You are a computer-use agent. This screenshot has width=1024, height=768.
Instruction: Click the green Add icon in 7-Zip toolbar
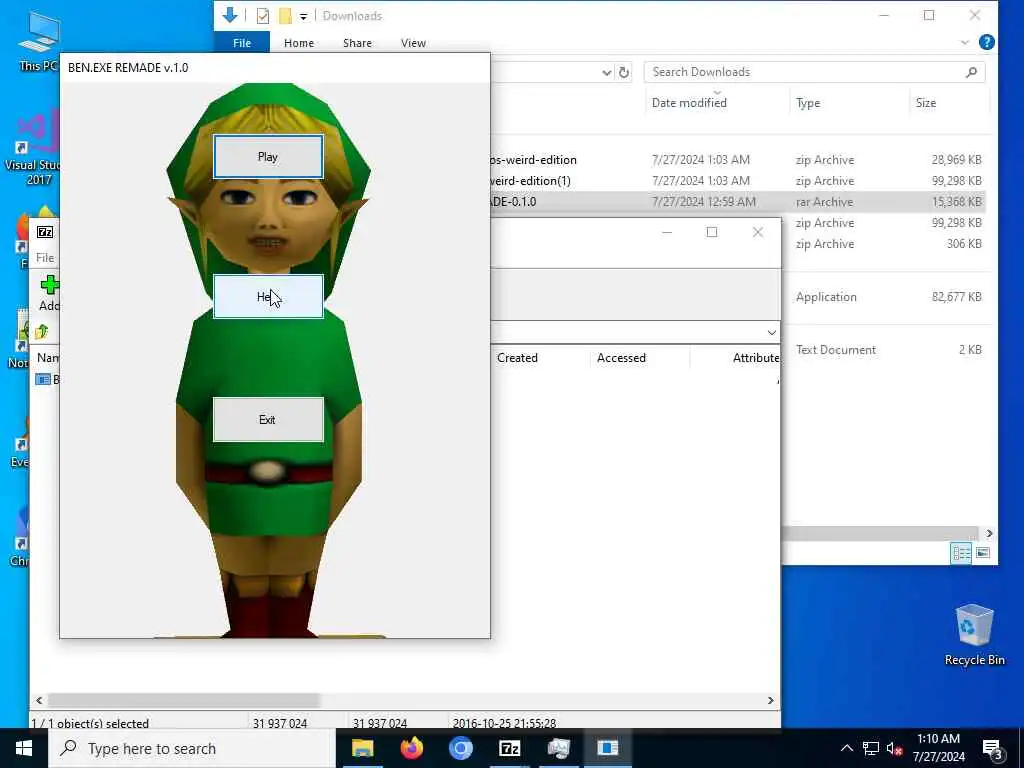click(50, 285)
